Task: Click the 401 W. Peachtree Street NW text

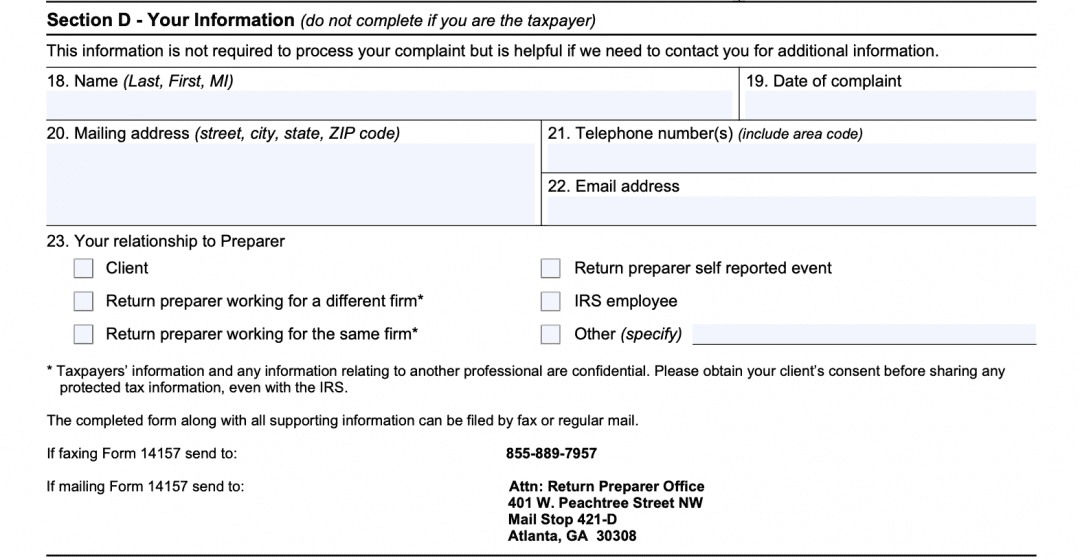Action: pos(605,502)
